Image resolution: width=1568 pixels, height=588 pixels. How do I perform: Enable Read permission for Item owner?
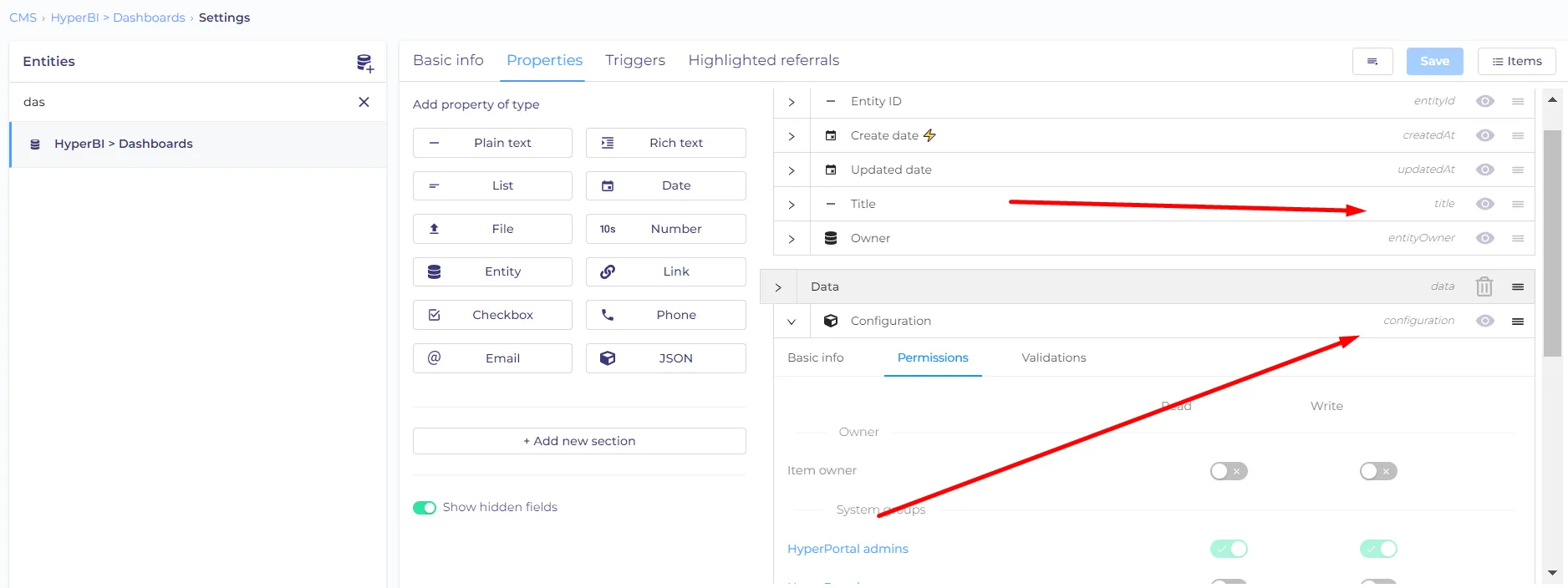point(1229,471)
